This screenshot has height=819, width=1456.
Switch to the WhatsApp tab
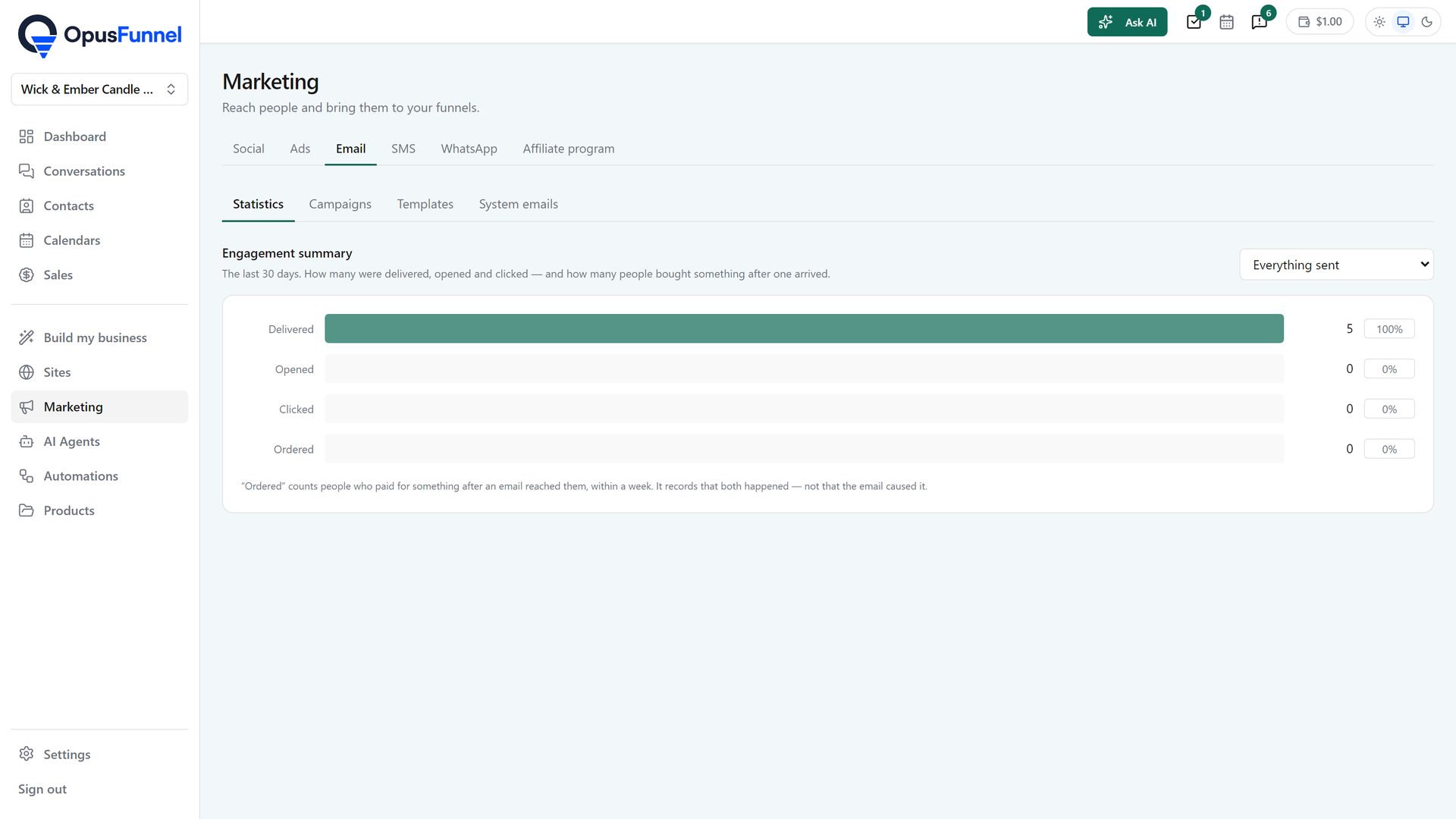coord(469,149)
